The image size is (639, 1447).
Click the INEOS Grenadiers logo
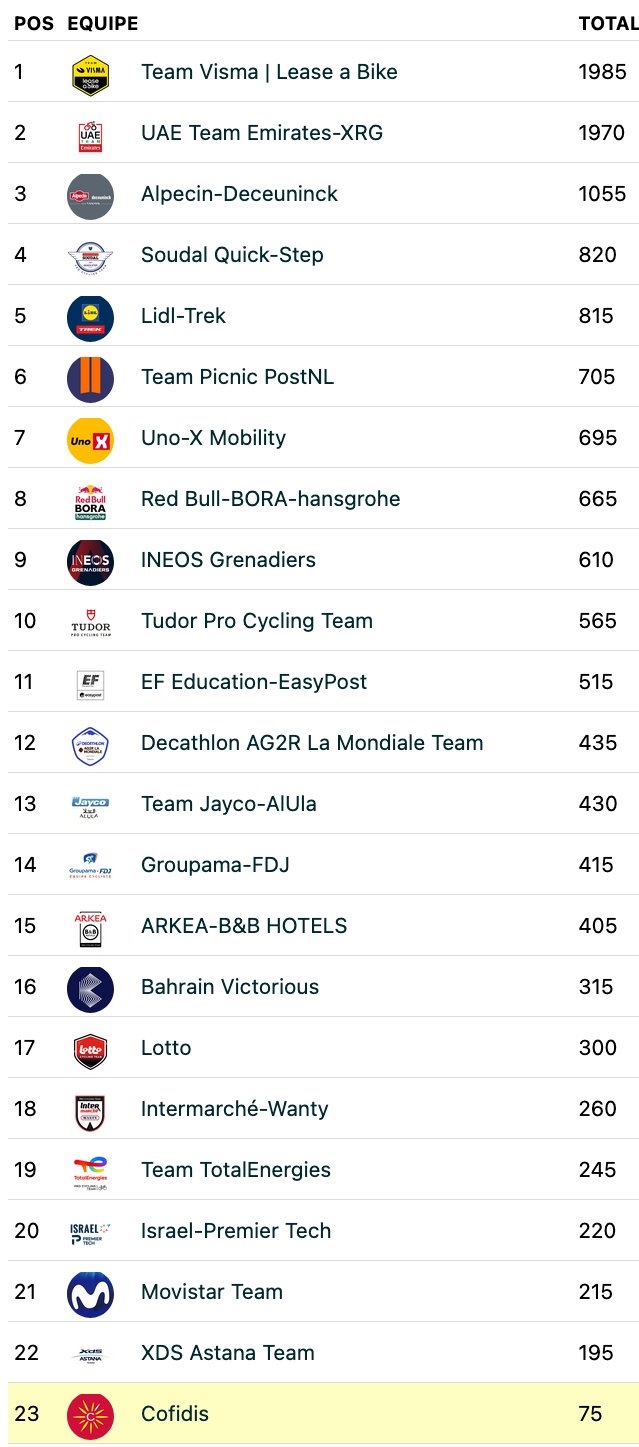click(x=90, y=561)
